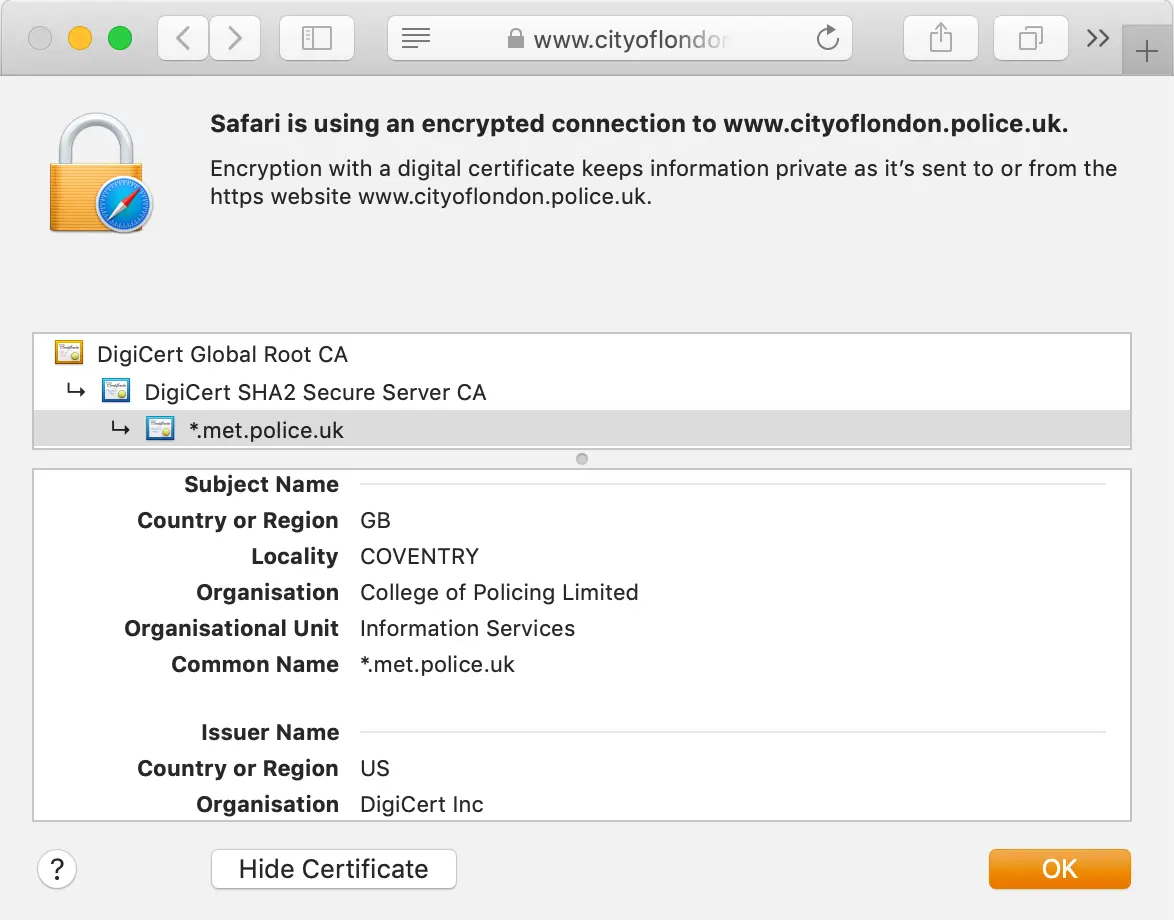Screen dimensions: 1174x920
Task: Click the subject country value GB
Action: coord(375,520)
